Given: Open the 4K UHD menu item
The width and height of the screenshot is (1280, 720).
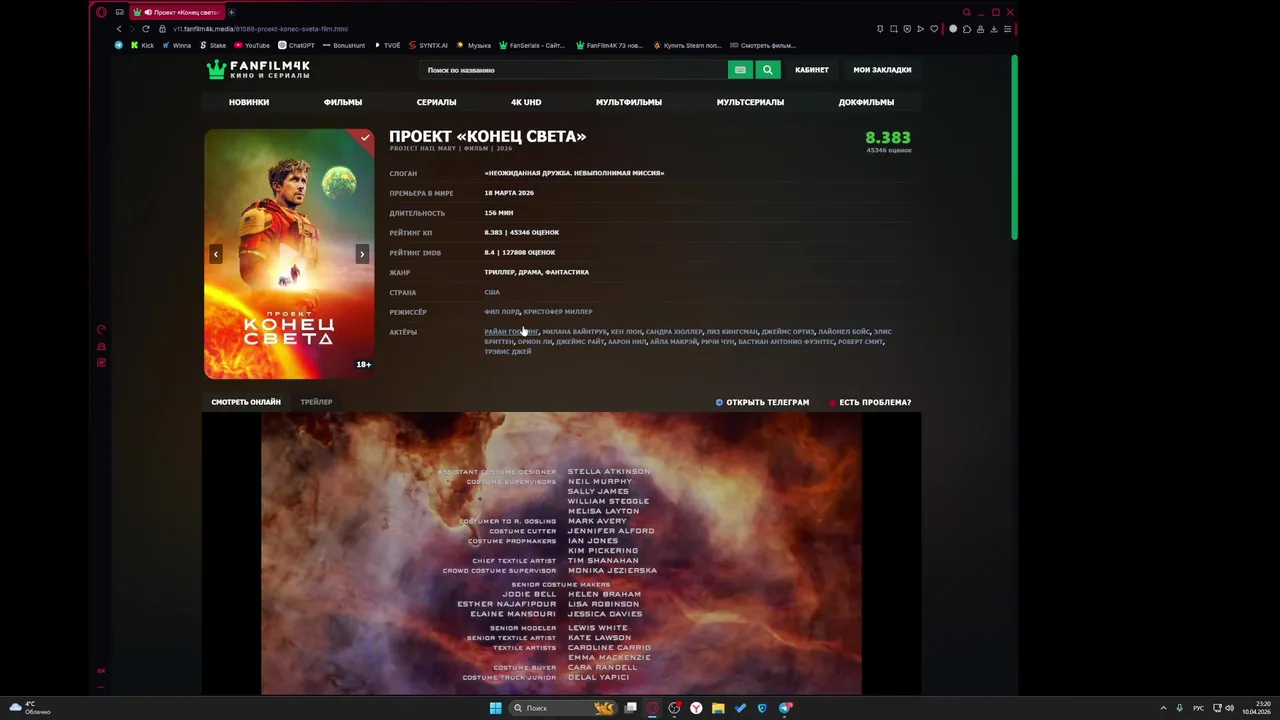Looking at the screenshot, I should click(x=526, y=102).
